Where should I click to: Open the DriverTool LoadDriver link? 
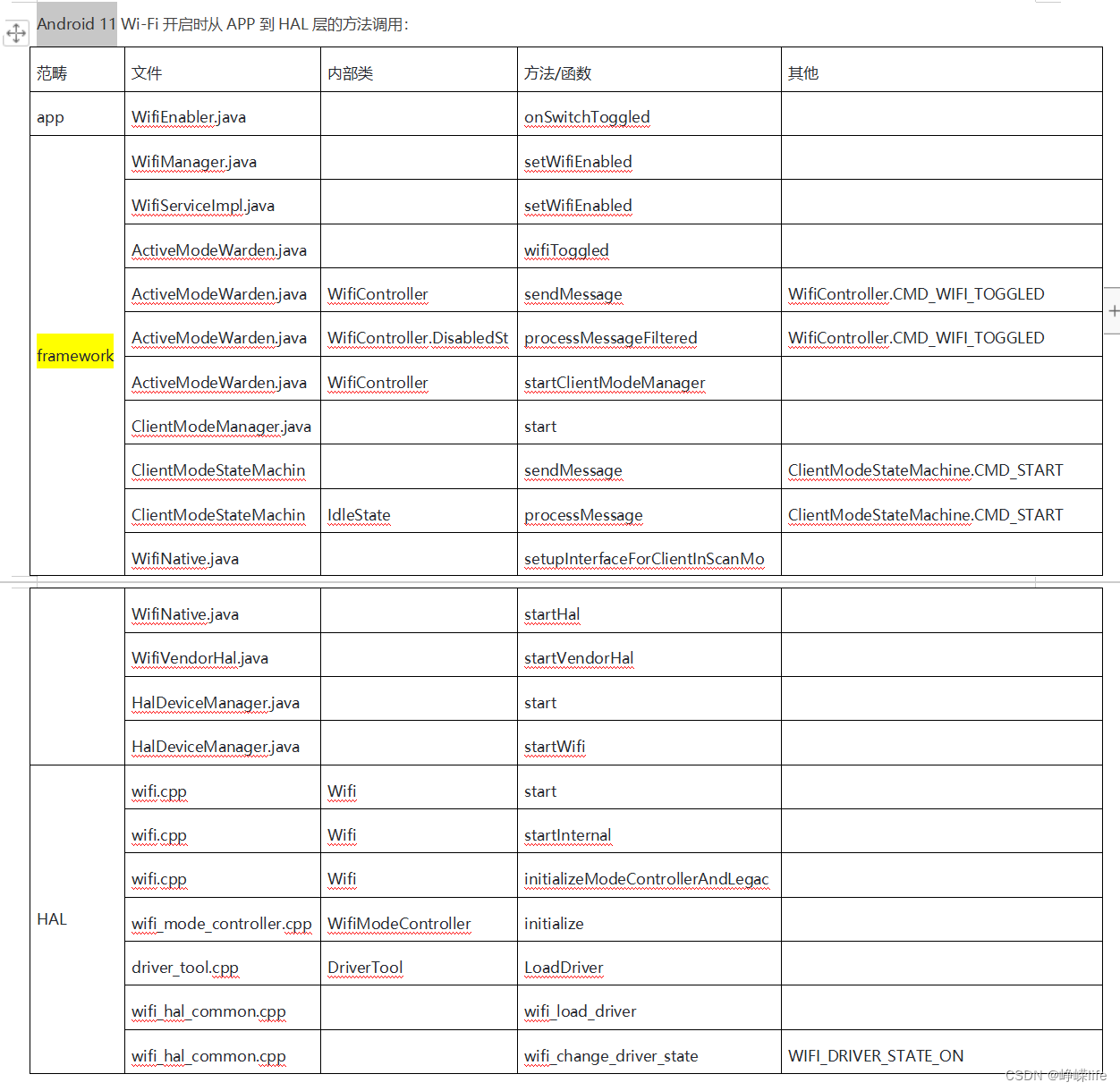point(564,968)
